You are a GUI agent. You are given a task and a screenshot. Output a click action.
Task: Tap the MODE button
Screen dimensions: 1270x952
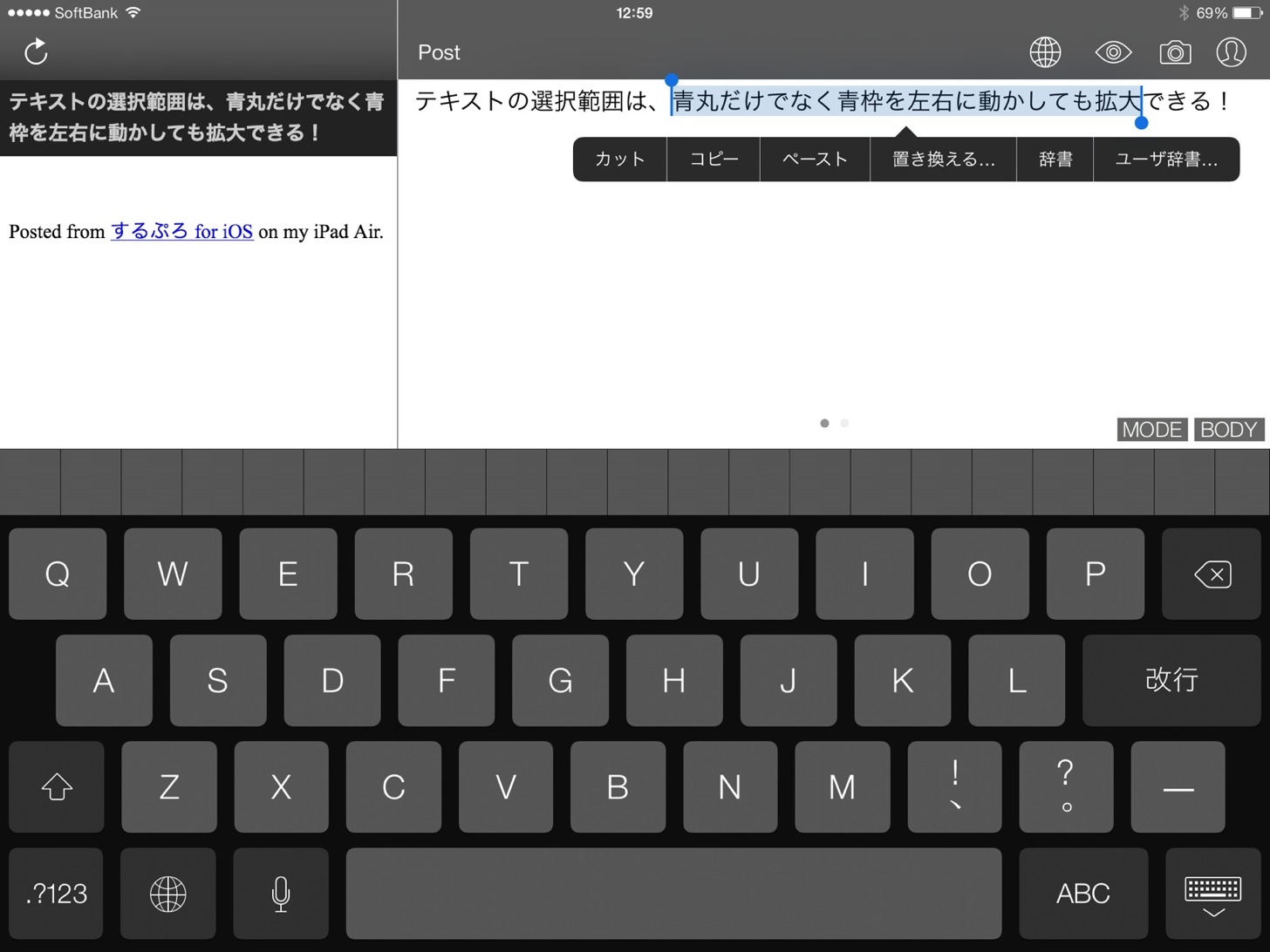(1152, 430)
